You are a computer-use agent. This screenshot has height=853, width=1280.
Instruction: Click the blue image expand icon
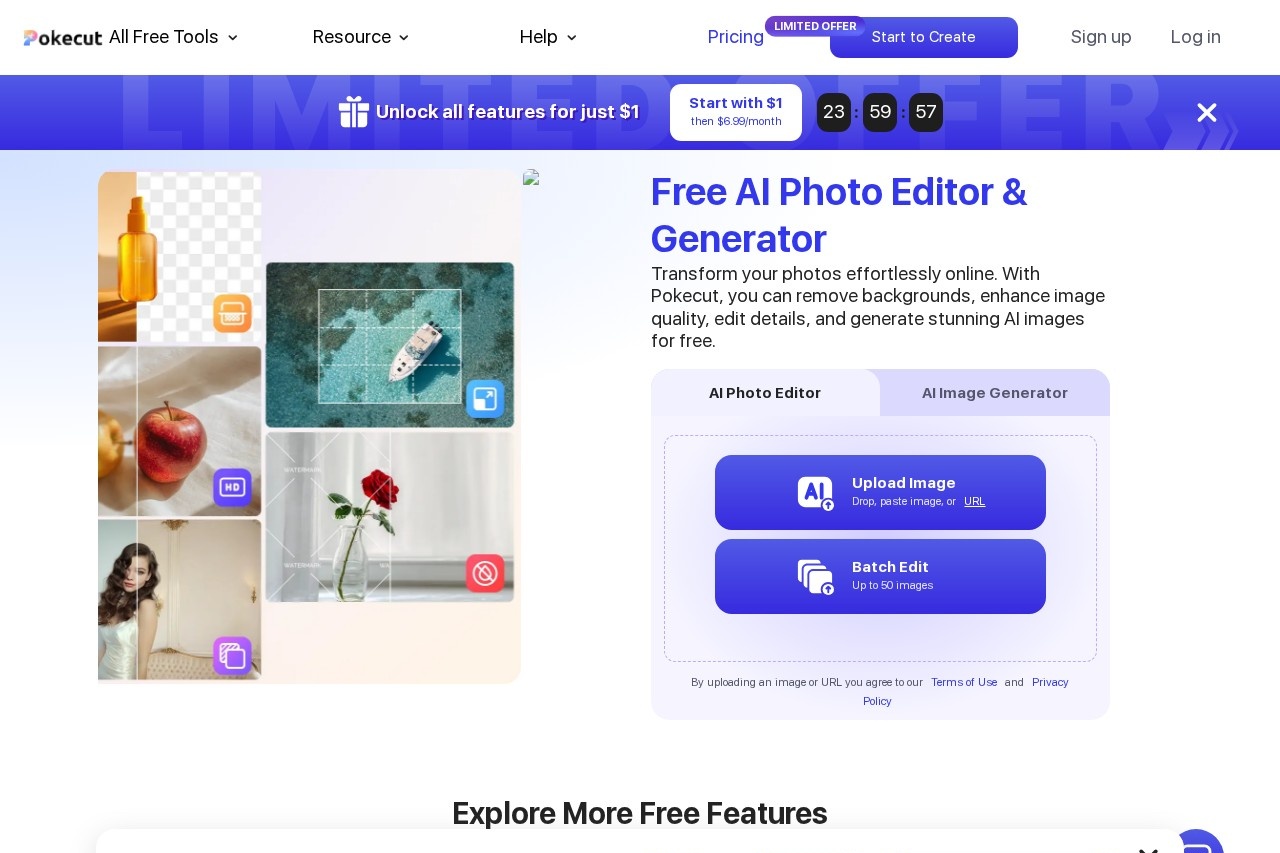coord(485,399)
